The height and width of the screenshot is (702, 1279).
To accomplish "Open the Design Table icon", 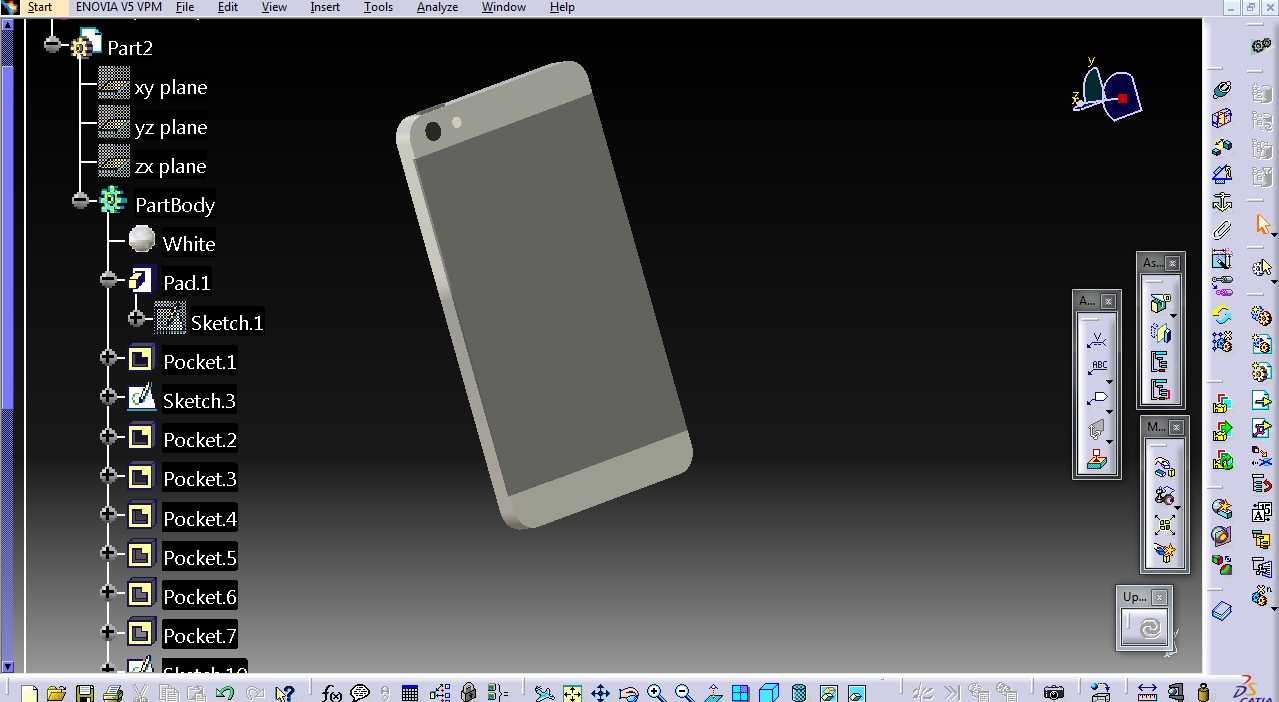I will pyautogui.click(x=410, y=693).
